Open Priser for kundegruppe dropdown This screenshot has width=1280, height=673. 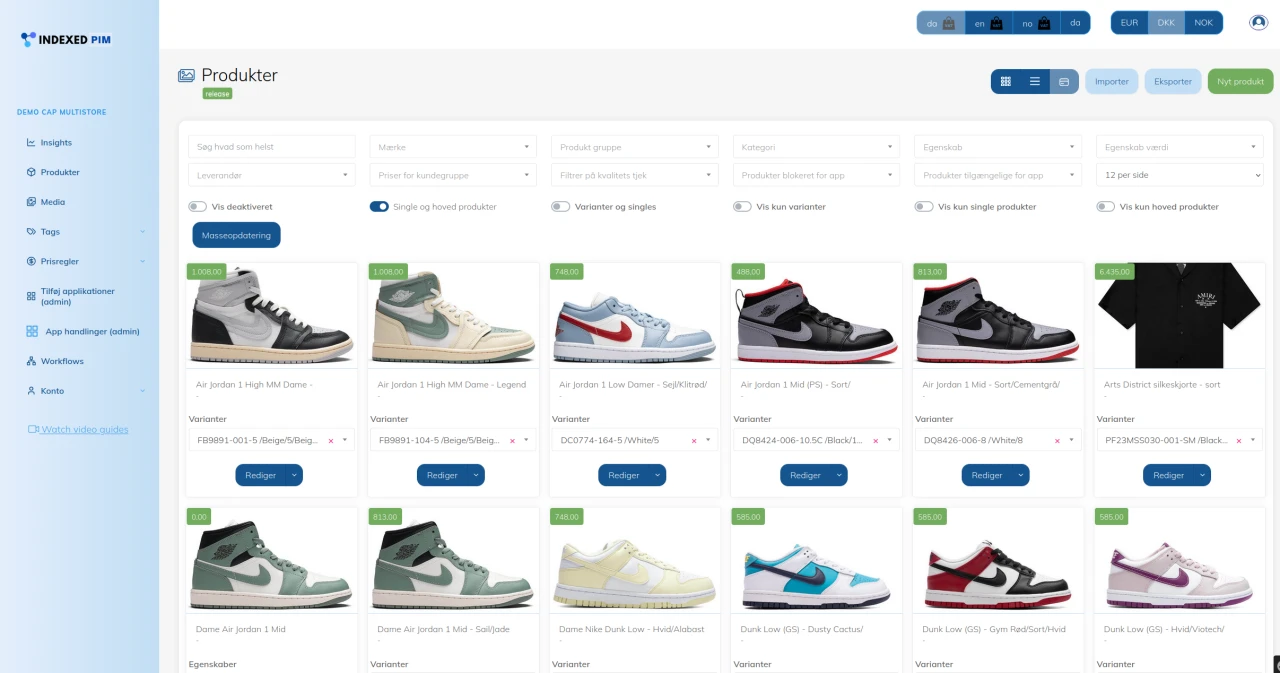click(453, 175)
